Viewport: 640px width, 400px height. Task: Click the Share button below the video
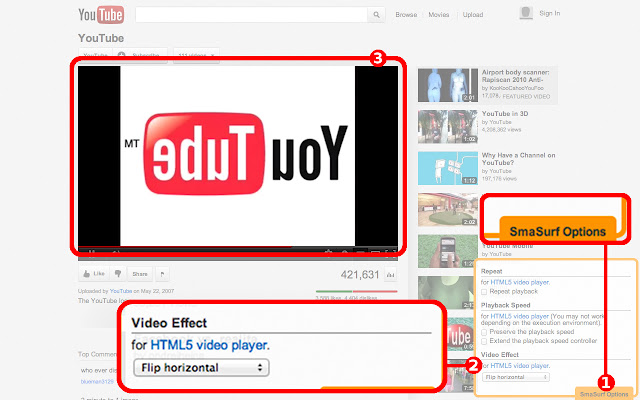140,274
